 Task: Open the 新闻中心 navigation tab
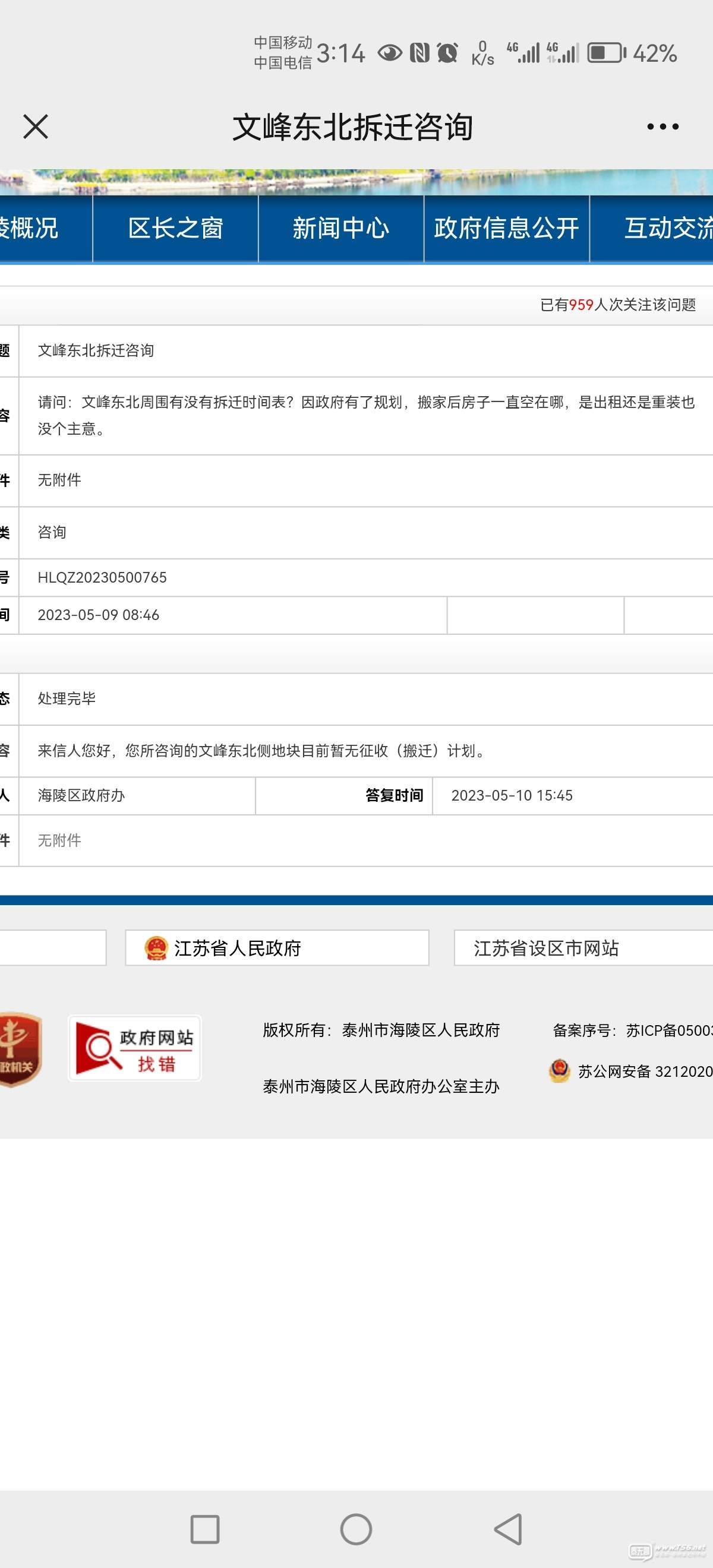click(x=340, y=229)
